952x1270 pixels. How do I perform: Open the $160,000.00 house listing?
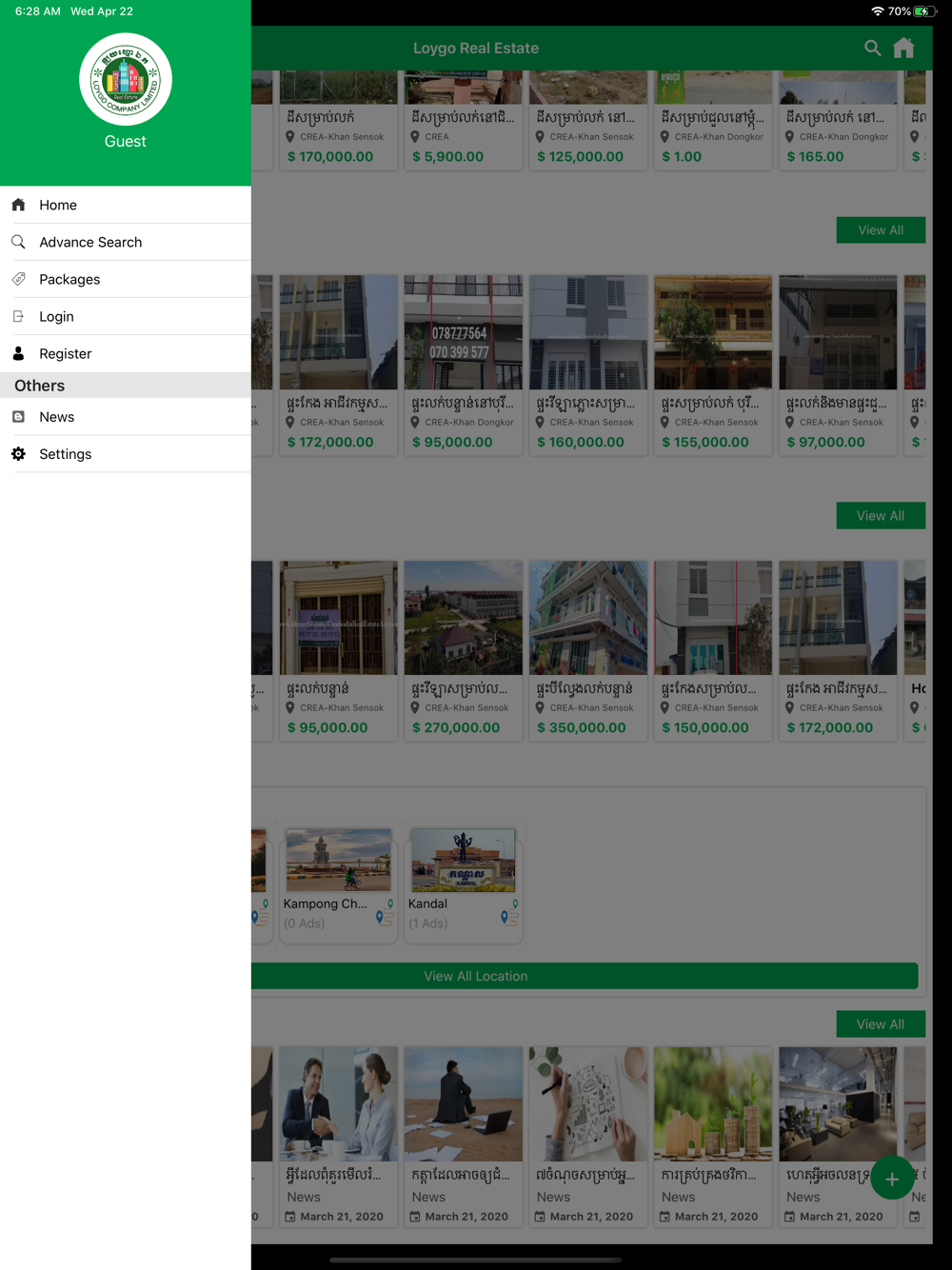click(588, 366)
